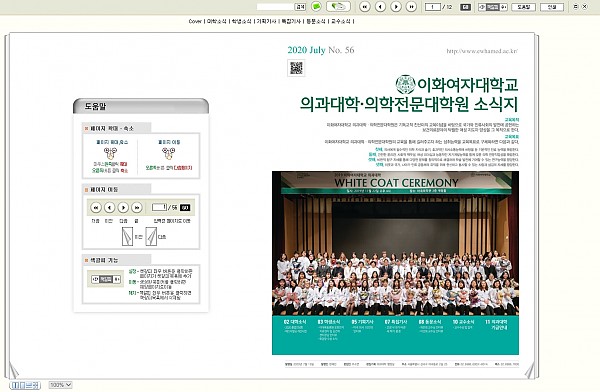Click the green speech bubble icon
The image size is (600, 392).
pyautogui.click(x=316, y=7)
